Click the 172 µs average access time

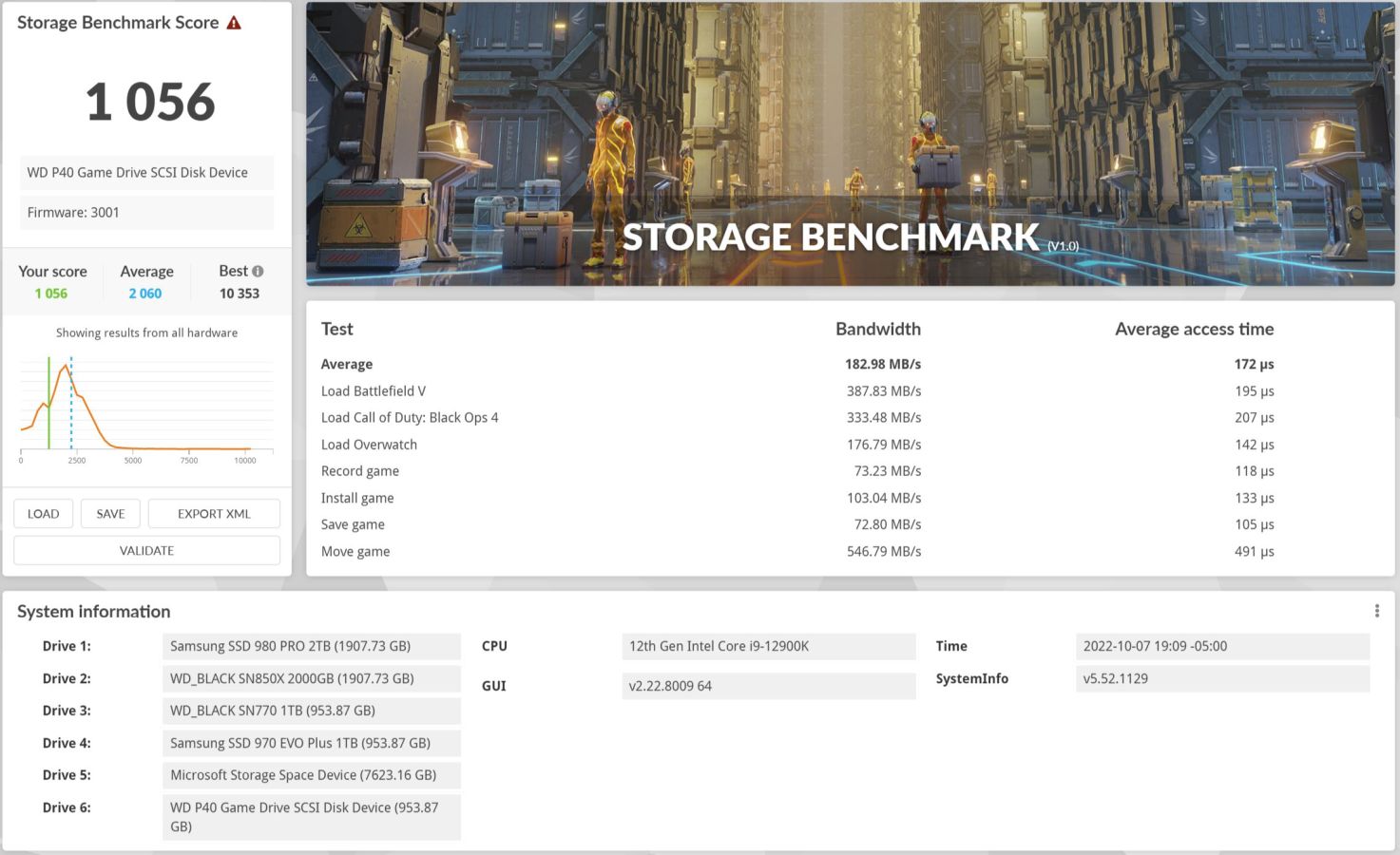click(x=1254, y=364)
